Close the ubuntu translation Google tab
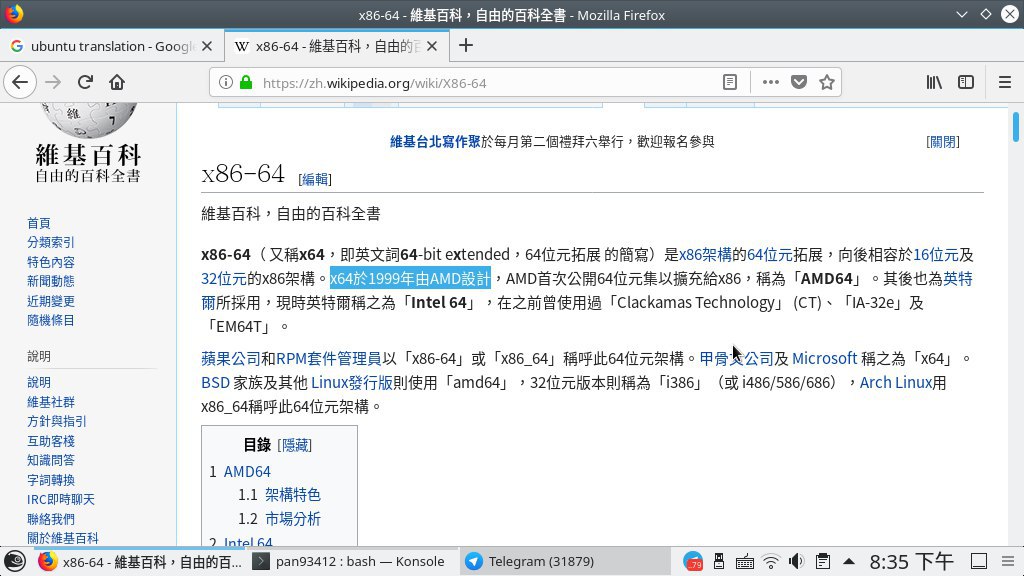This screenshot has height=576, width=1024. (207, 46)
